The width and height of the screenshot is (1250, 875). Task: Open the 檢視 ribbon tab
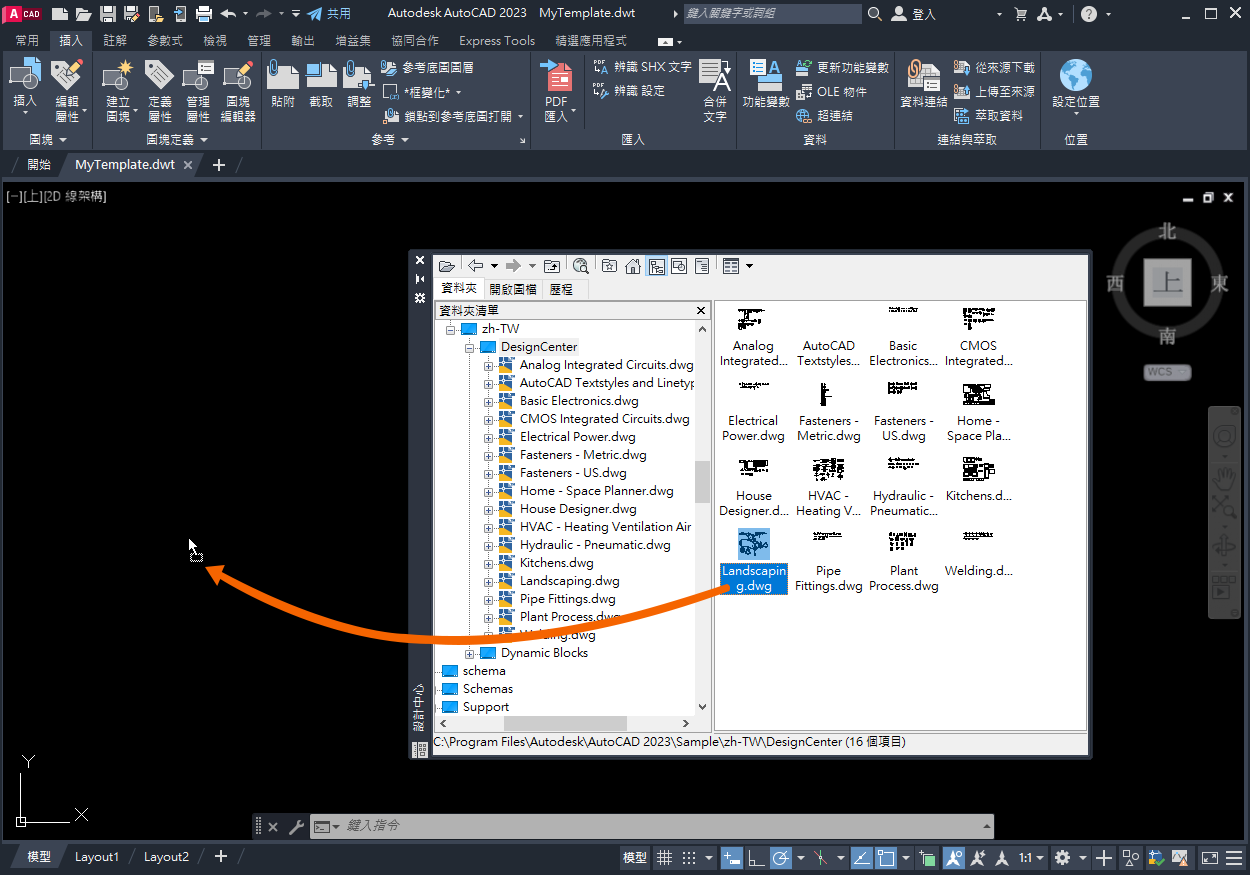click(215, 41)
